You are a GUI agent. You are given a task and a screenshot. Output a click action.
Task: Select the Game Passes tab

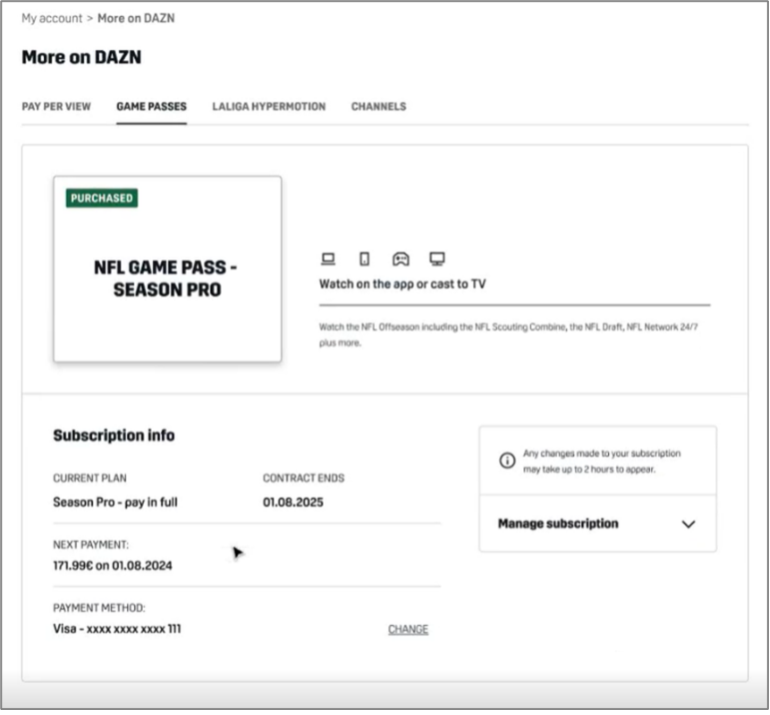(x=151, y=107)
